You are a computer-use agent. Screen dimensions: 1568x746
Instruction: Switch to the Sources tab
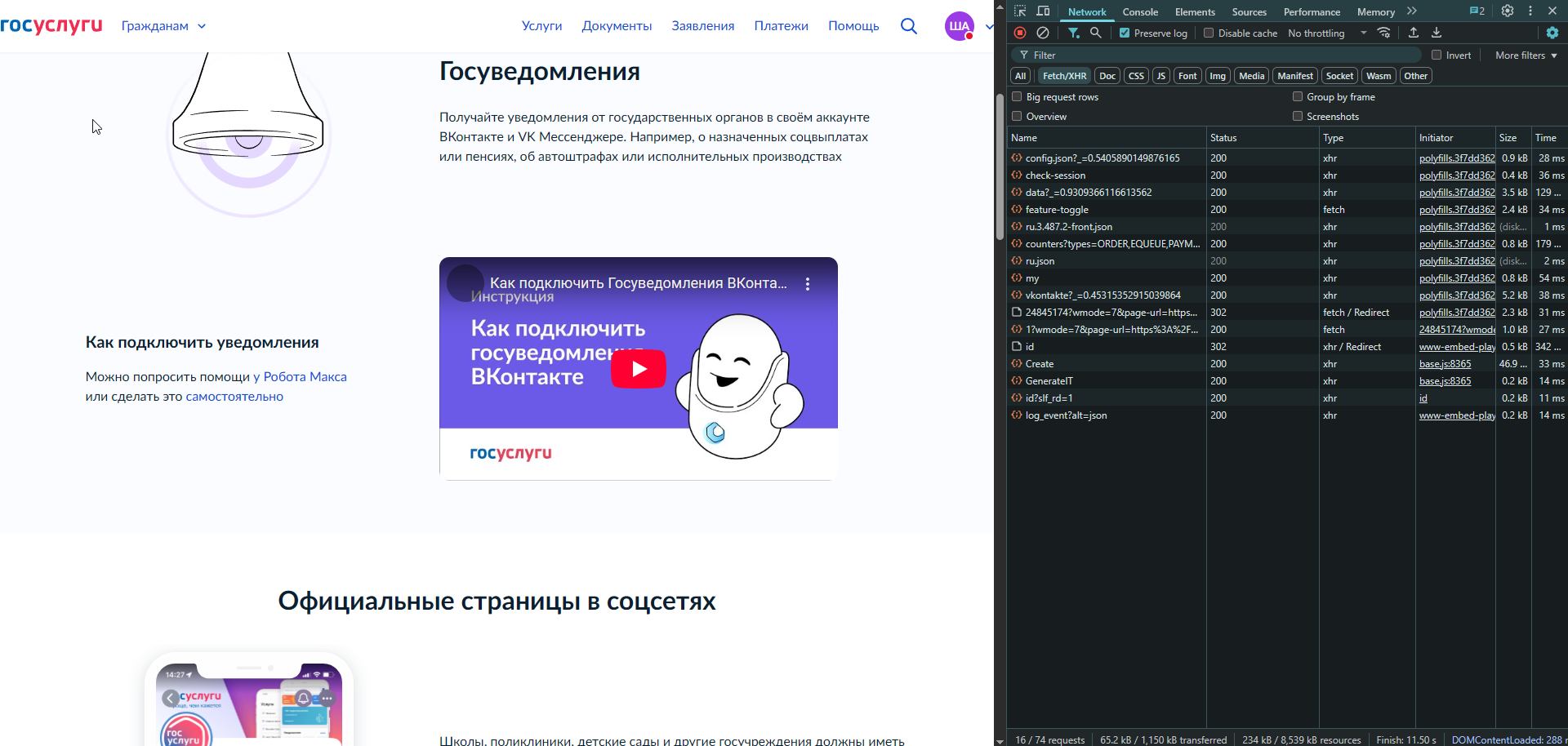(1249, 11)
